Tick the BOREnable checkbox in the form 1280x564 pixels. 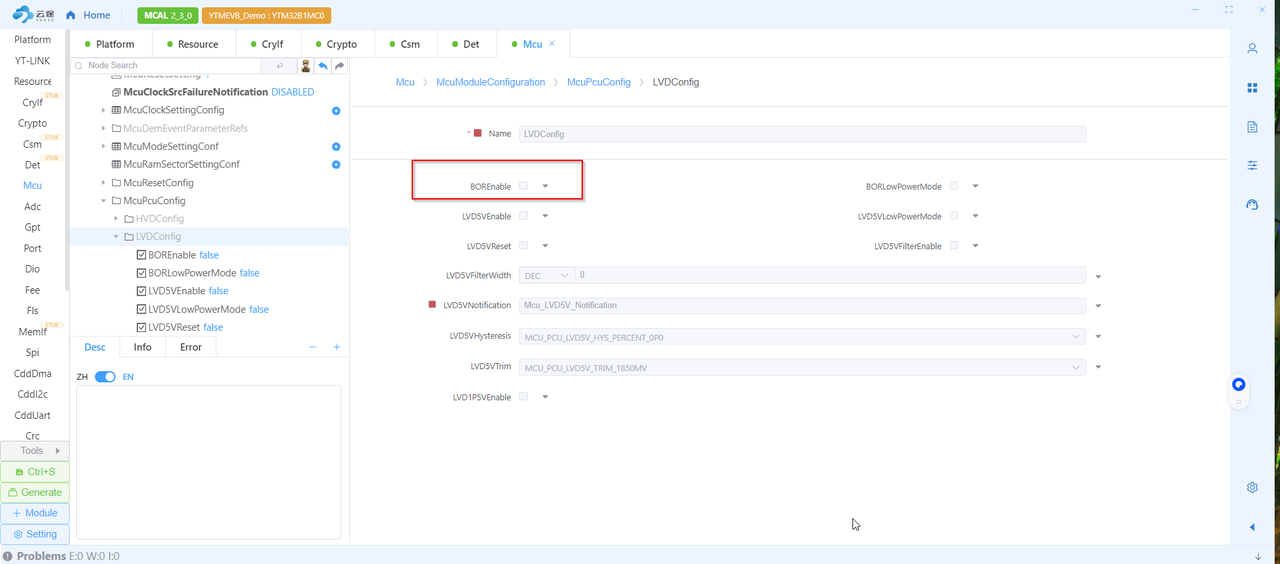[x=523, y=186]
